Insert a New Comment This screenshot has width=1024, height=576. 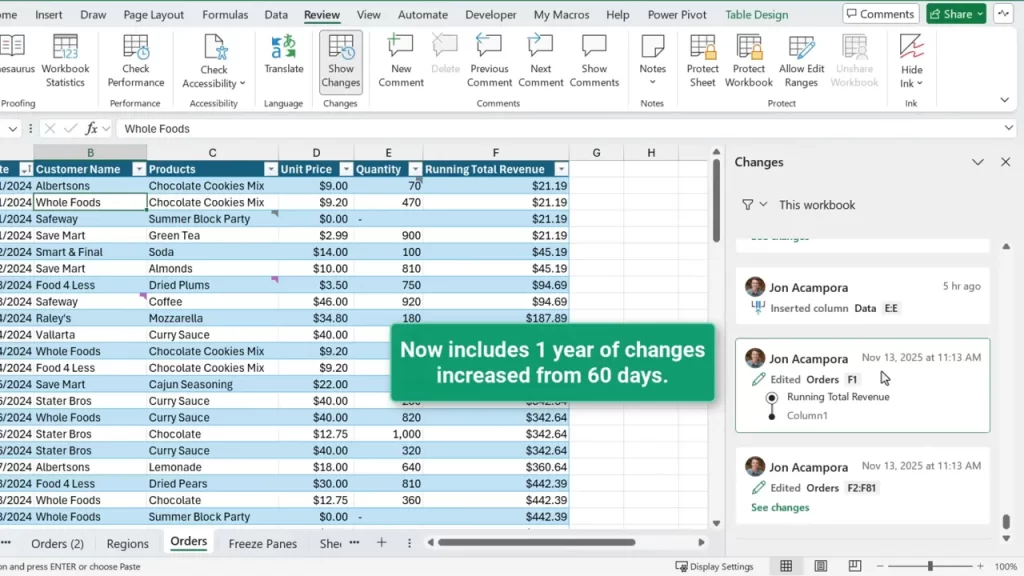click(400, 60)
